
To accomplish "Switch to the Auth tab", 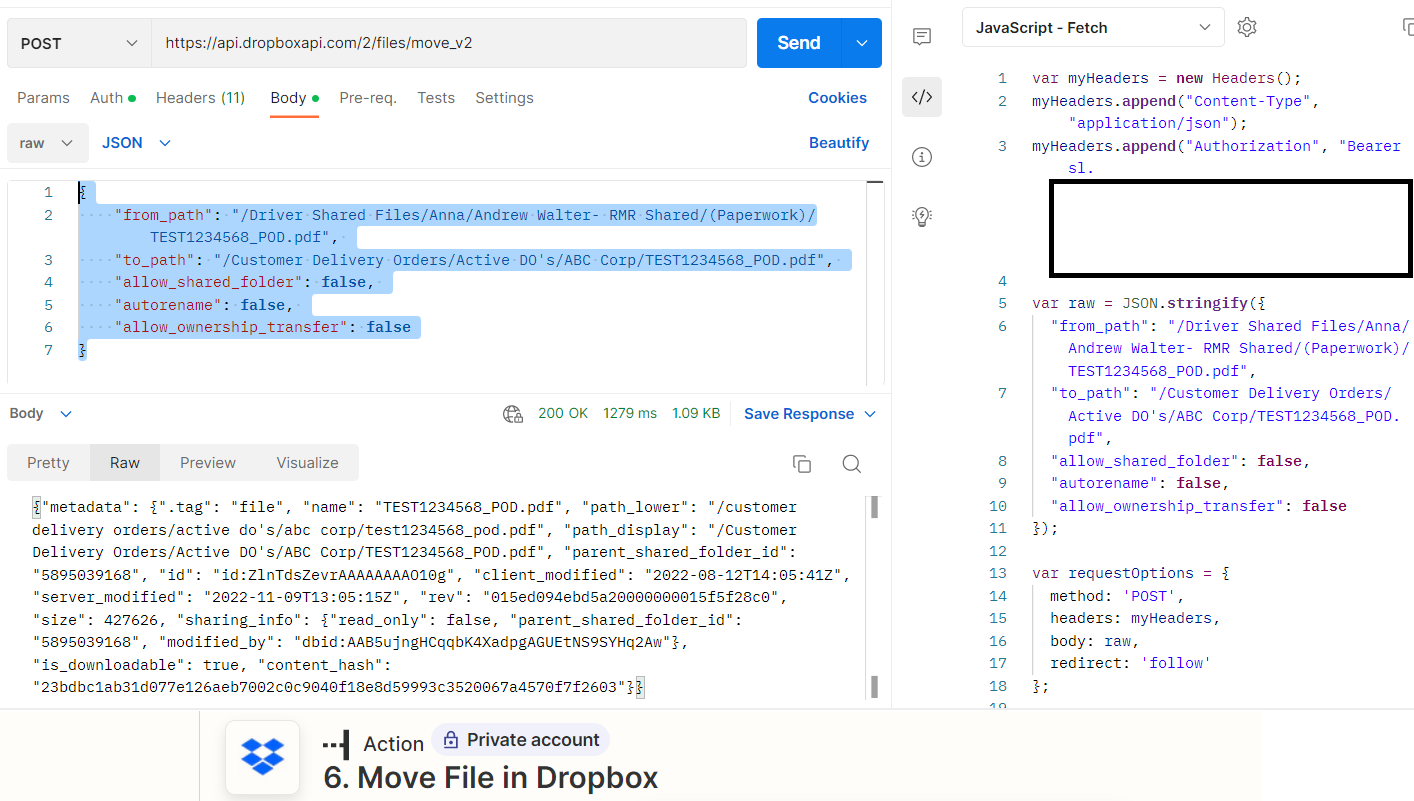I will (x=112, y=98).
